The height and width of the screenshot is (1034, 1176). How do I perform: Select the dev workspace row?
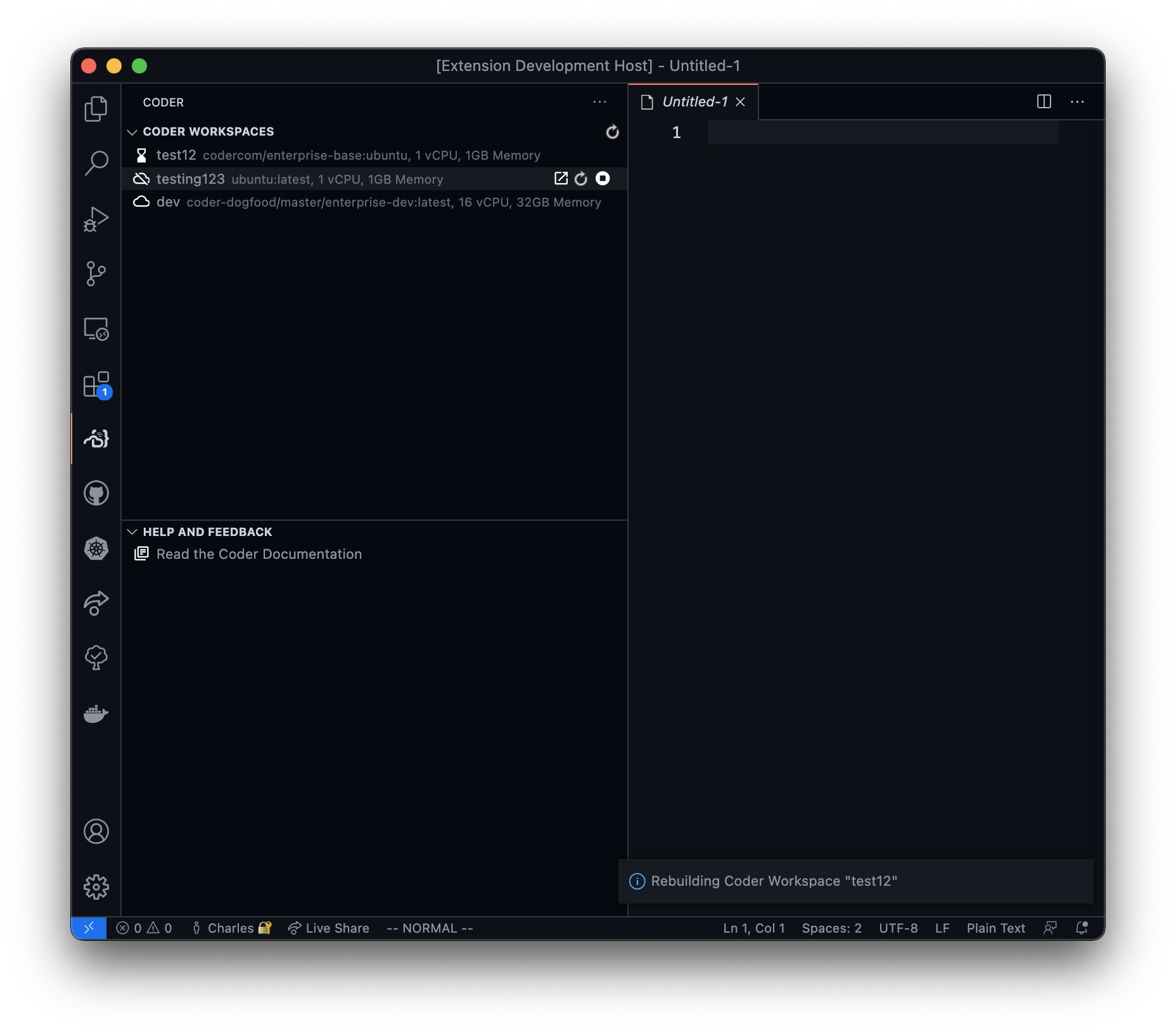click(374, 202)
